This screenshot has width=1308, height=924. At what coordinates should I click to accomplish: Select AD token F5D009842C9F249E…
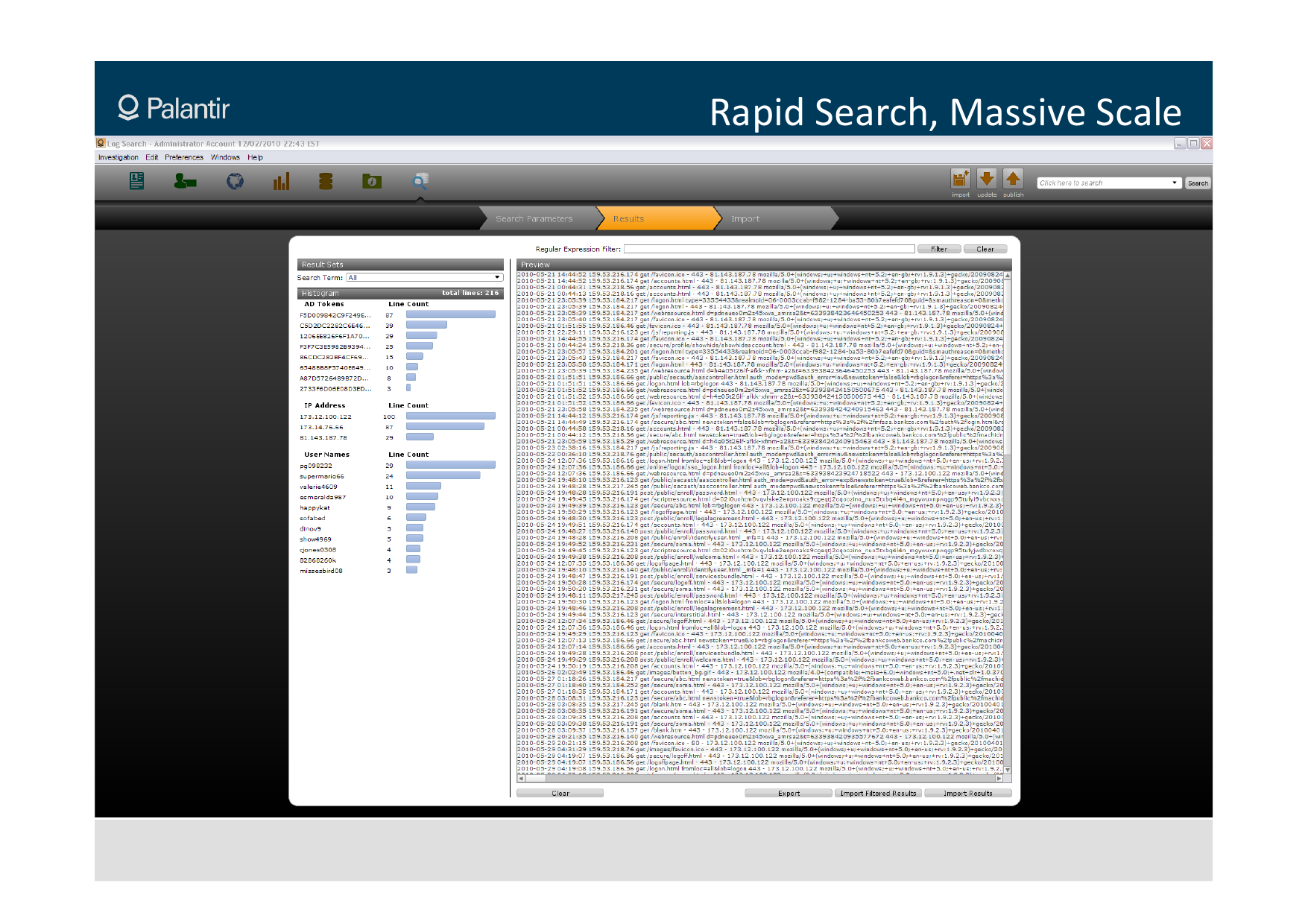pyautogui.click(x=335, y=315)
